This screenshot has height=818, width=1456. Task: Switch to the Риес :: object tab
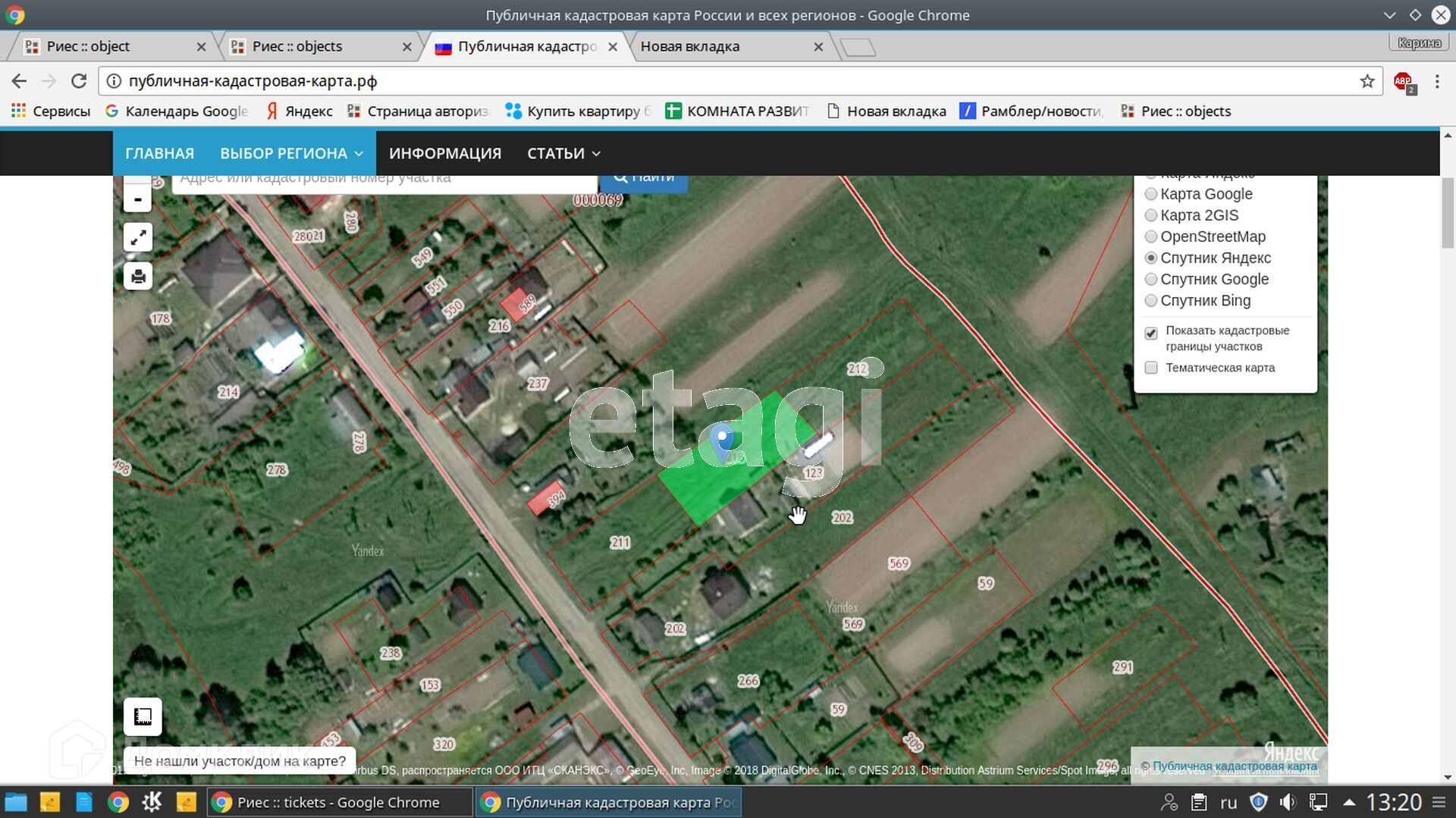tap(114, 47)
